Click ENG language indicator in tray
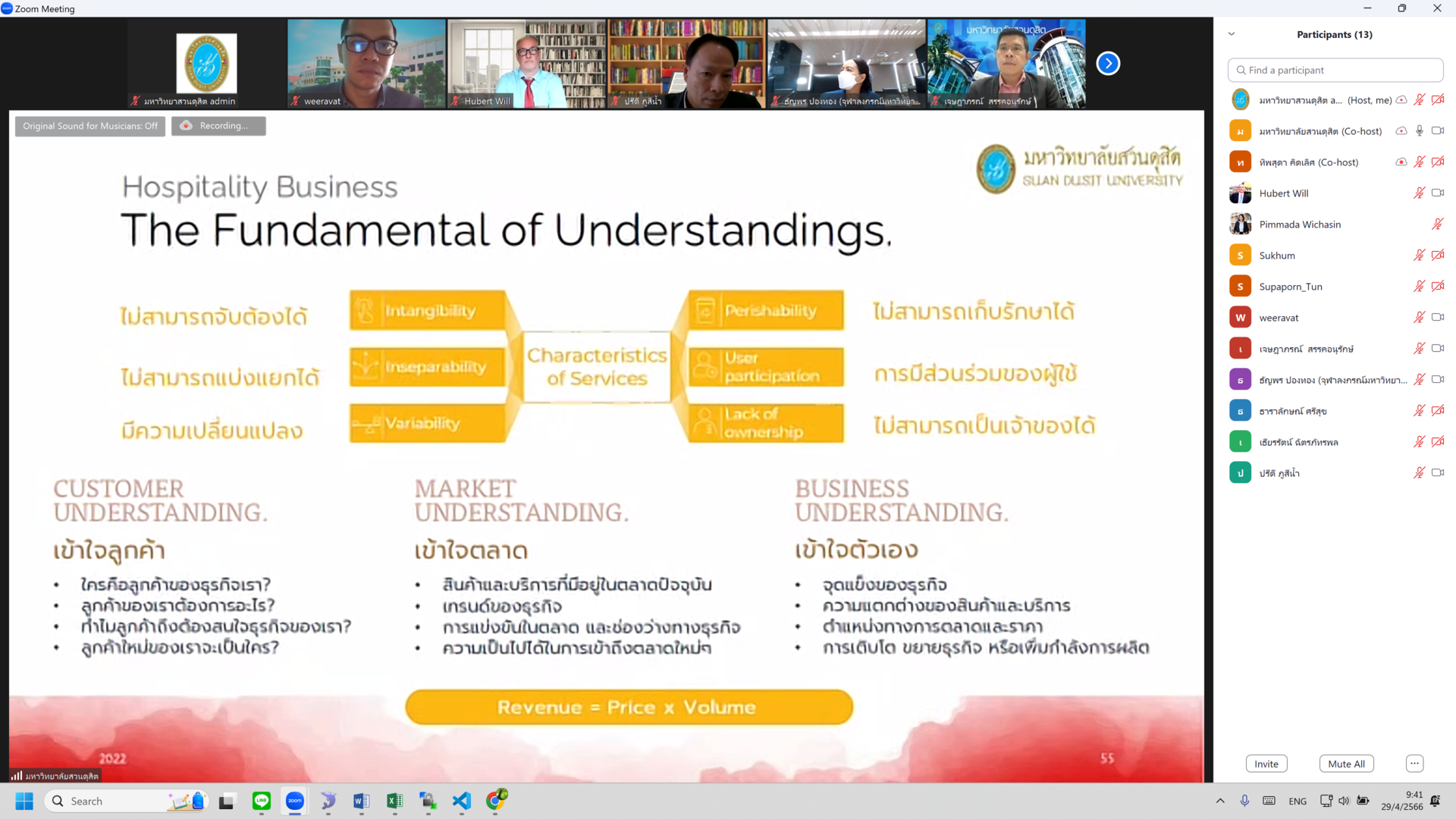1456x819 pixels. click(1298, 801)
